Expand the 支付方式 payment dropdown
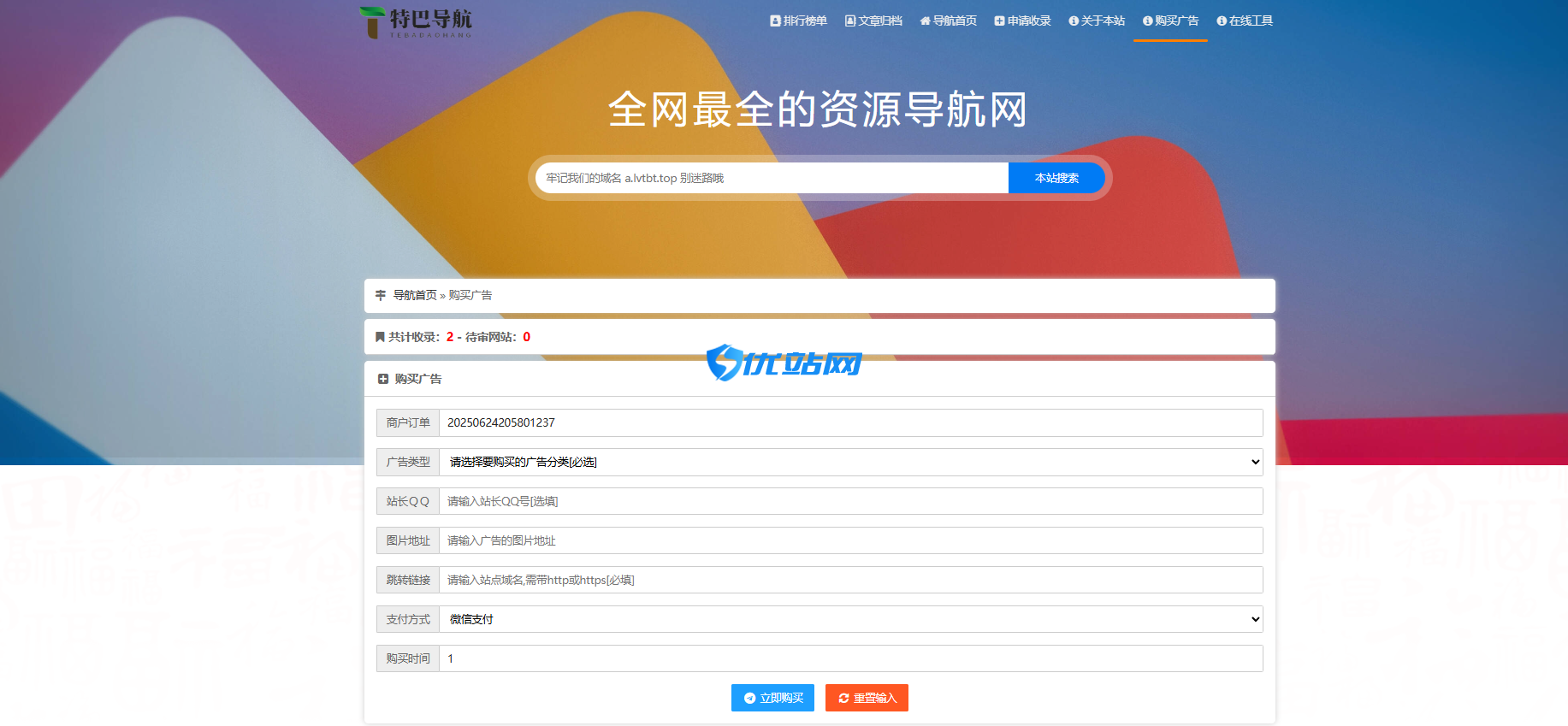 click(851, 619)
